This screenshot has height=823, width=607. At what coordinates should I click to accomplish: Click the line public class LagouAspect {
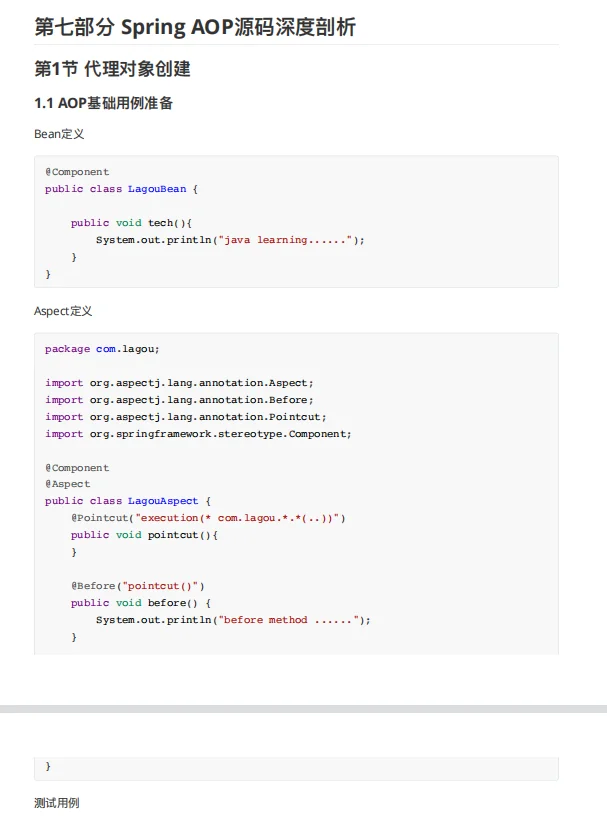[x=128, y=501]
